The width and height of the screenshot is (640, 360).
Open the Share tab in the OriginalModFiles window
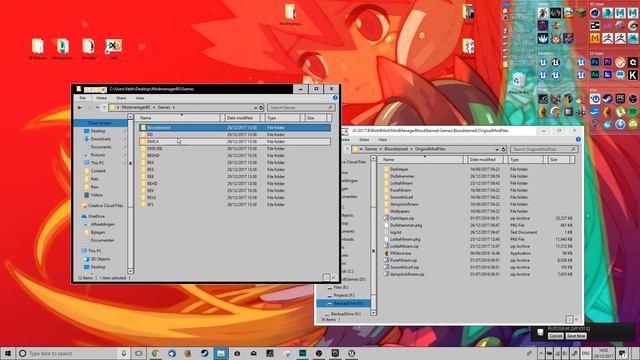point(364,140)
